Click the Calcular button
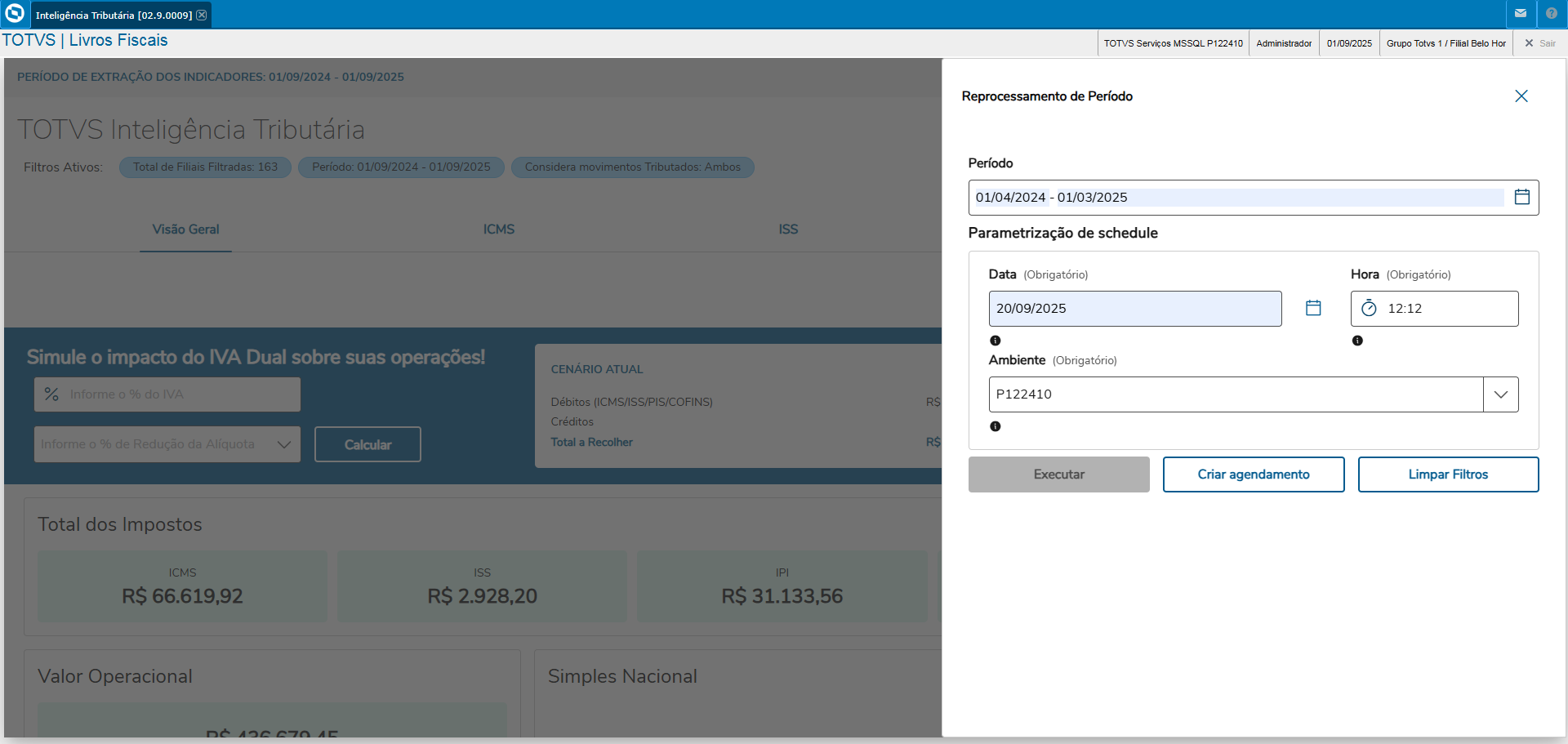Image resolution: width=1568 pixels, height=744 pixels. pos(367,444)
